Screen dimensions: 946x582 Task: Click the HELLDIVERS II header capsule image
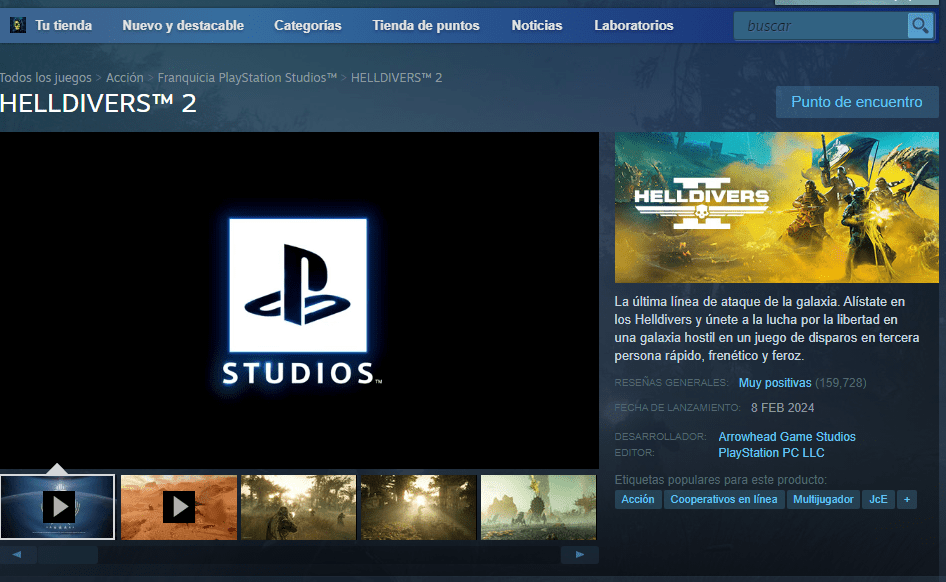[776, 207]
